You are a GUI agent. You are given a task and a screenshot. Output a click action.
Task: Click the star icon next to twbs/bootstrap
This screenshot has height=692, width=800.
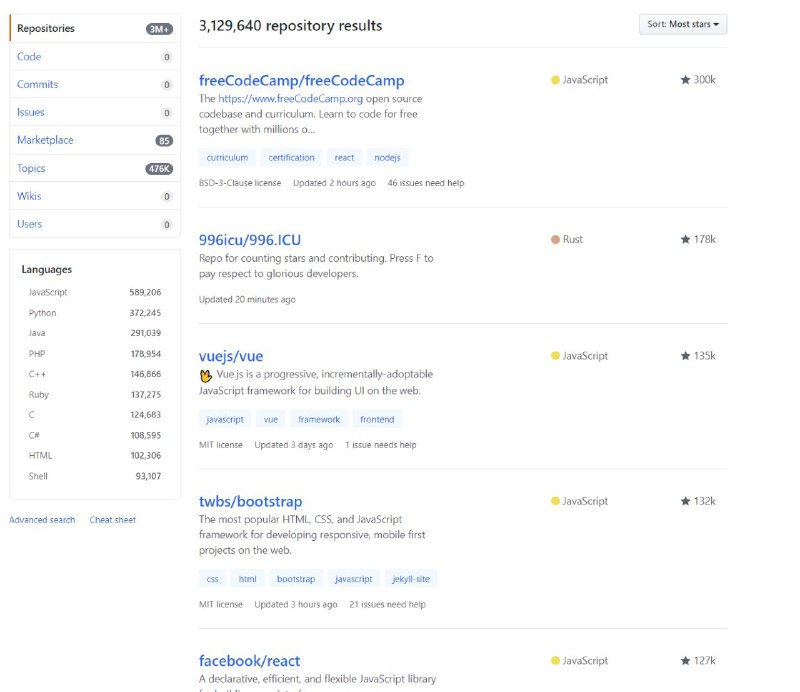pos(686,501)
